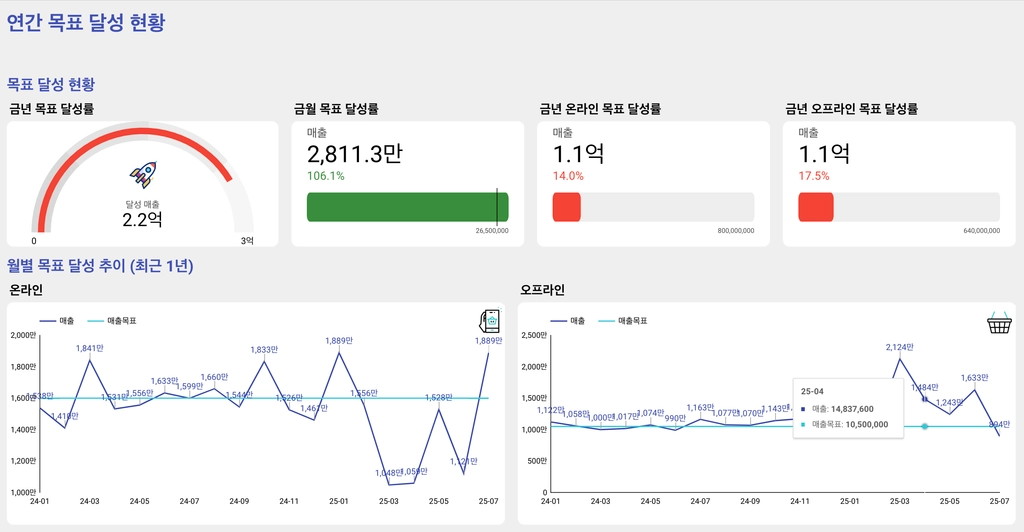Click the 1,833만 data label in 온라인 chart
The width and height of the screenshot is (1024, 532).
click(264, 350)
